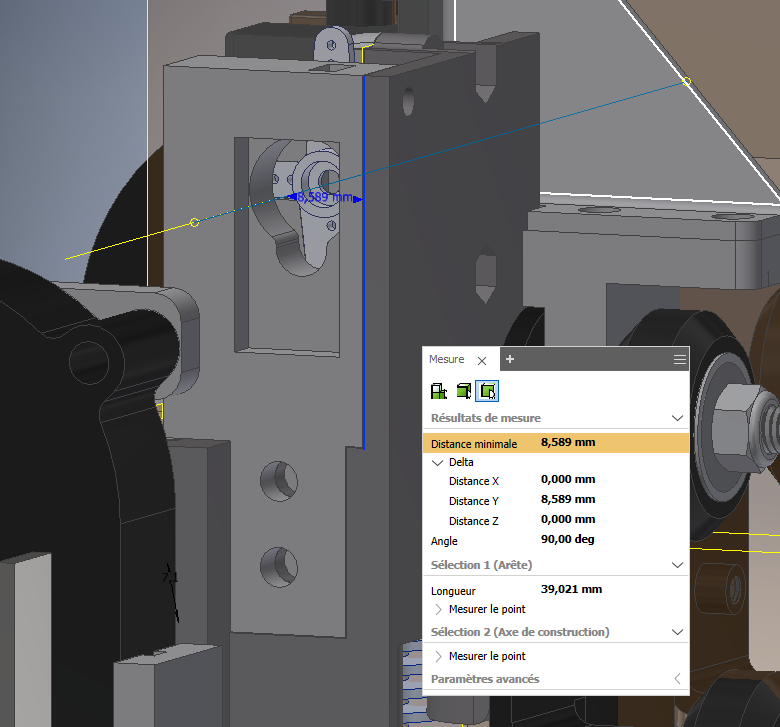Select the highlighted blue vertical edge
The image size is (780, 727).
[x=364, y=261]
